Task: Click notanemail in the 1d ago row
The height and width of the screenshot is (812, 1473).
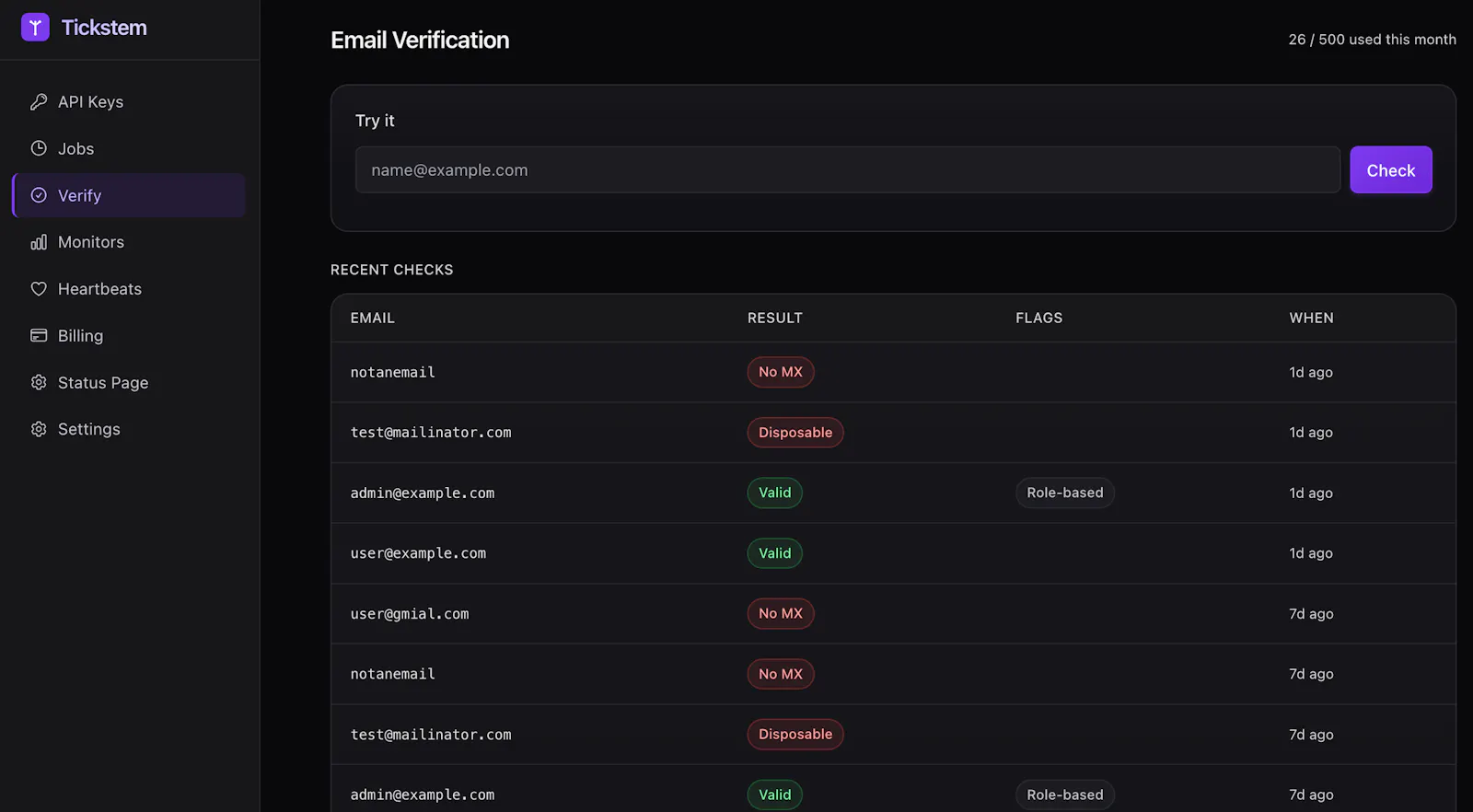Action: tap(393, 372)
